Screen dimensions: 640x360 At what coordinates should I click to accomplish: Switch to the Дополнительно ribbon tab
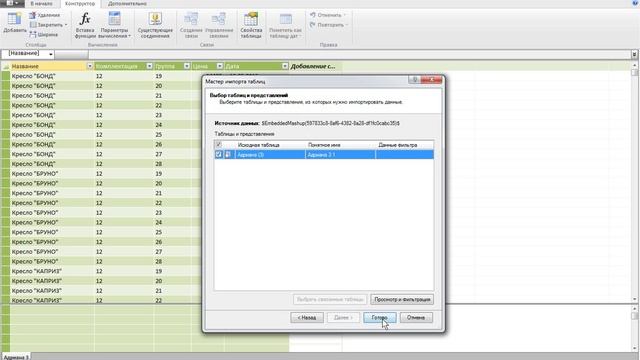point(127,4)
